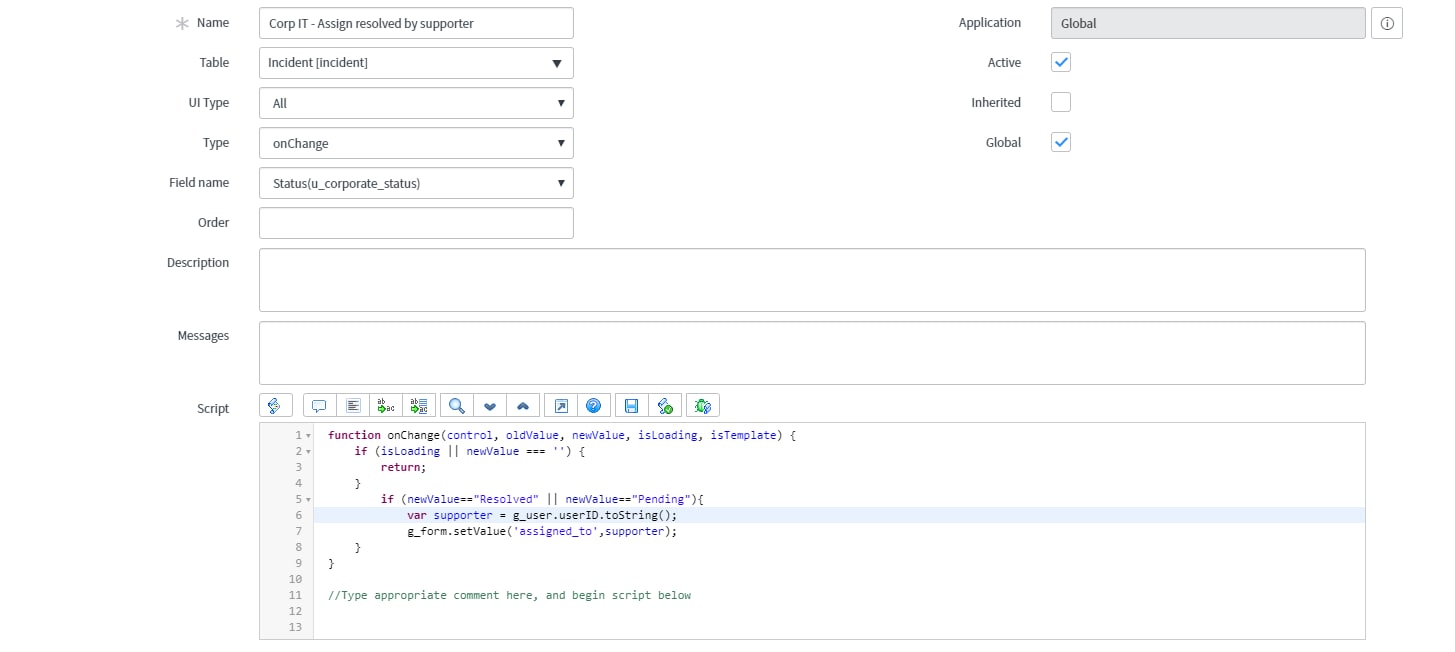Click into the Order input field
The width and height of the screenshot is (1455, 652).
[416, 223]
